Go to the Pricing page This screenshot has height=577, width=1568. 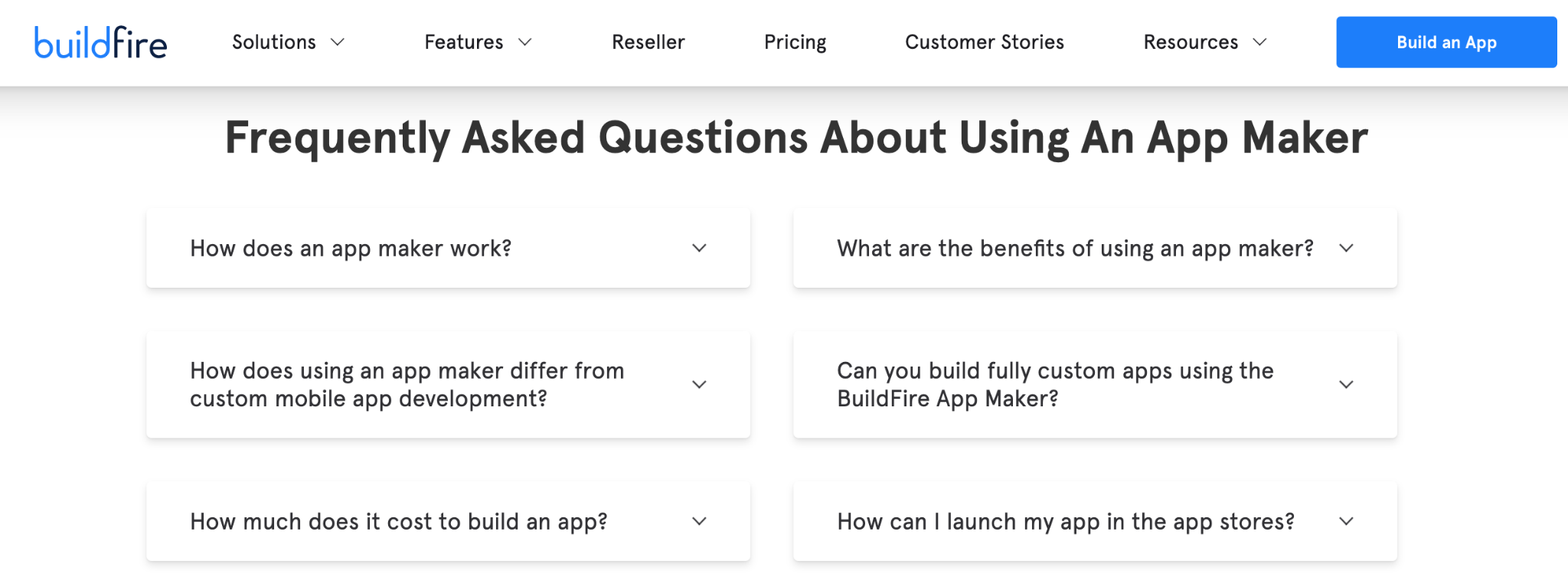795,42
